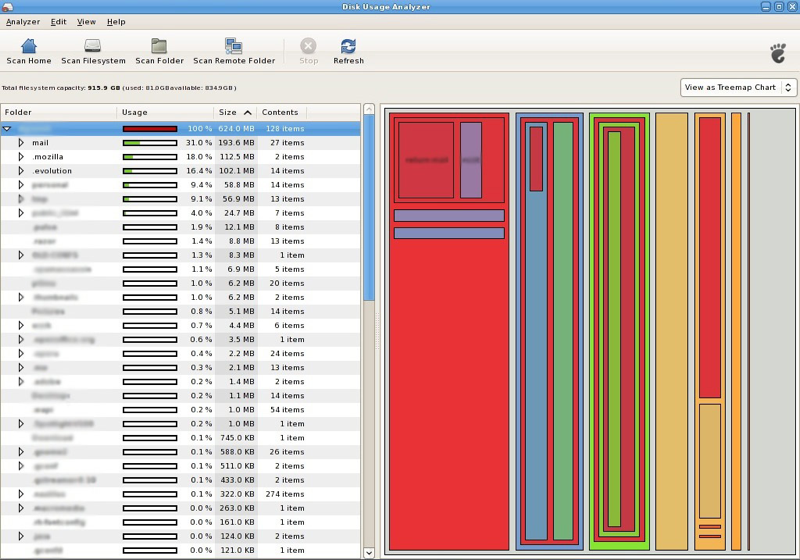Expand the .adobe folder row
Viewport: 800px width, 560px height.
pyautogui.click(x=21, y=381)
